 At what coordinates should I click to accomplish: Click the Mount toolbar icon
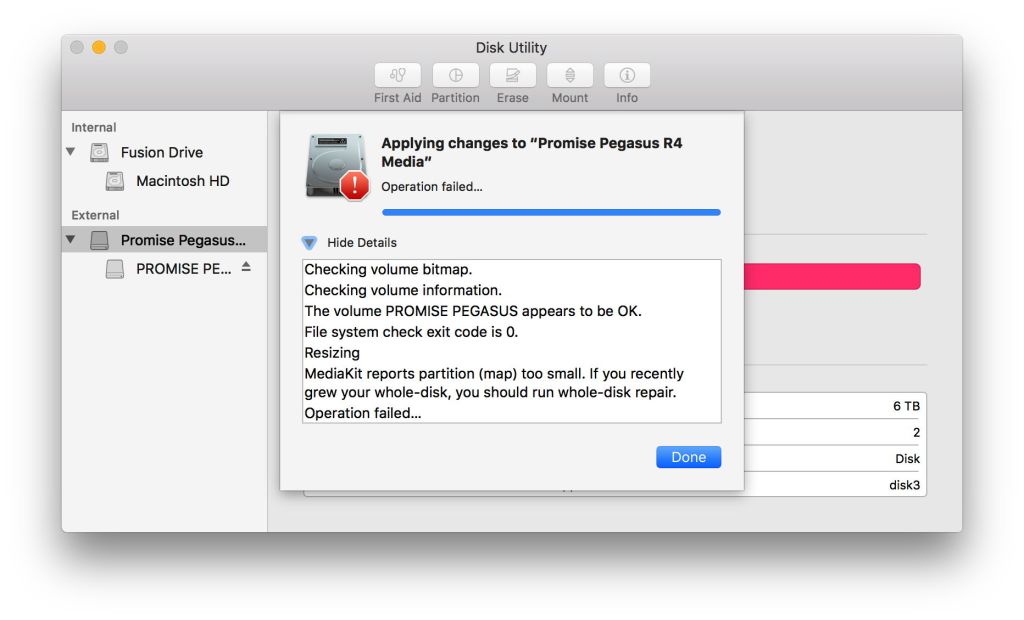[x=570, y=76]
